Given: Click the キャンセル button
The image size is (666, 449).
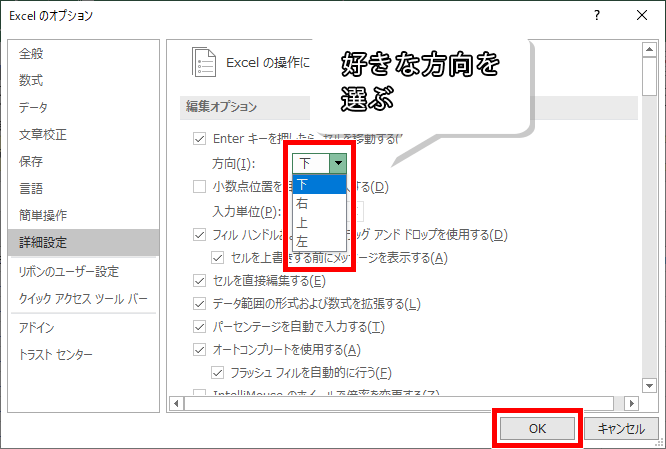Looking at the screenshot, I should coord(621,429).
